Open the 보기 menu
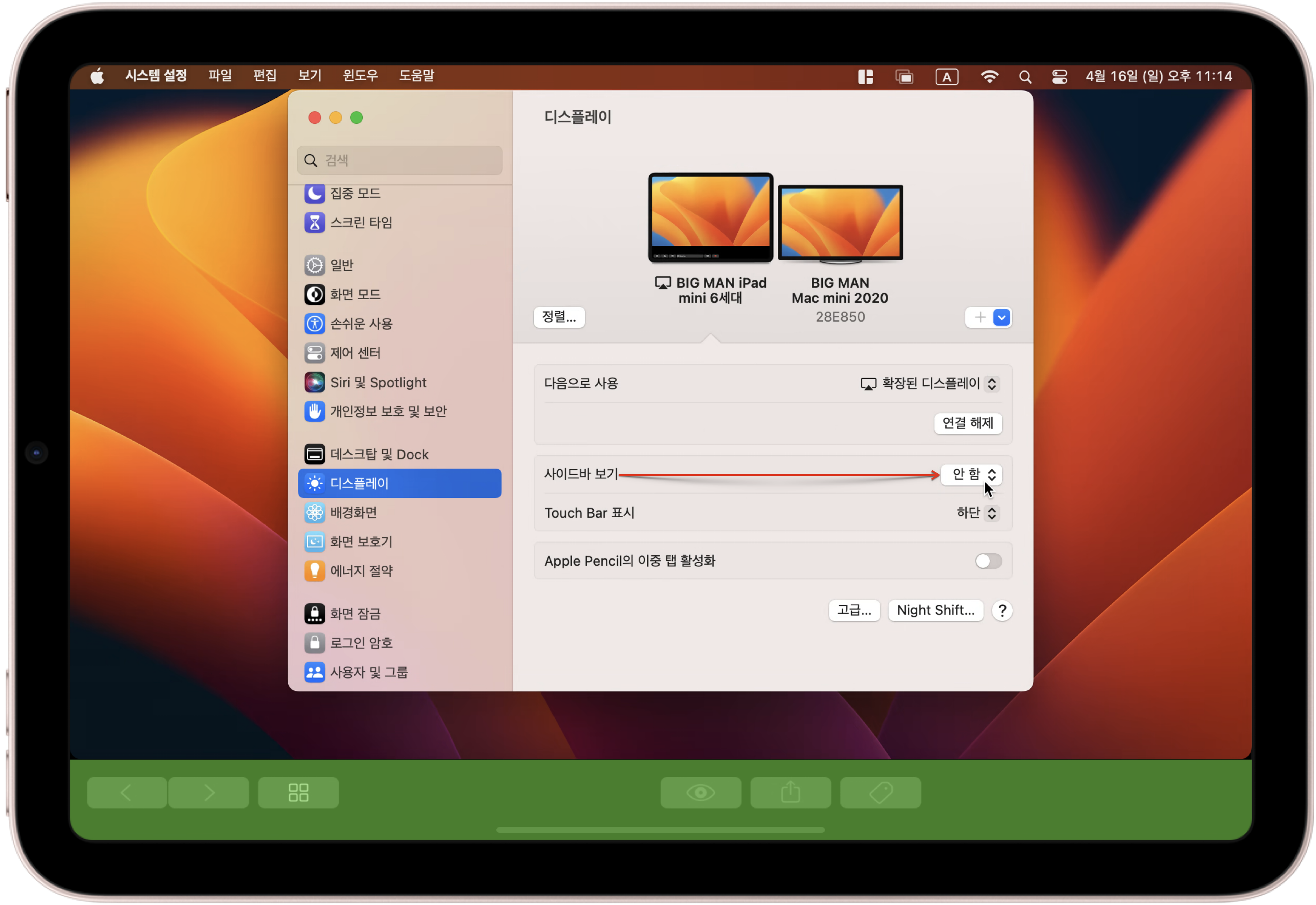The width and height of the screenshot is (1316, 905). click(x=310, y=75)
